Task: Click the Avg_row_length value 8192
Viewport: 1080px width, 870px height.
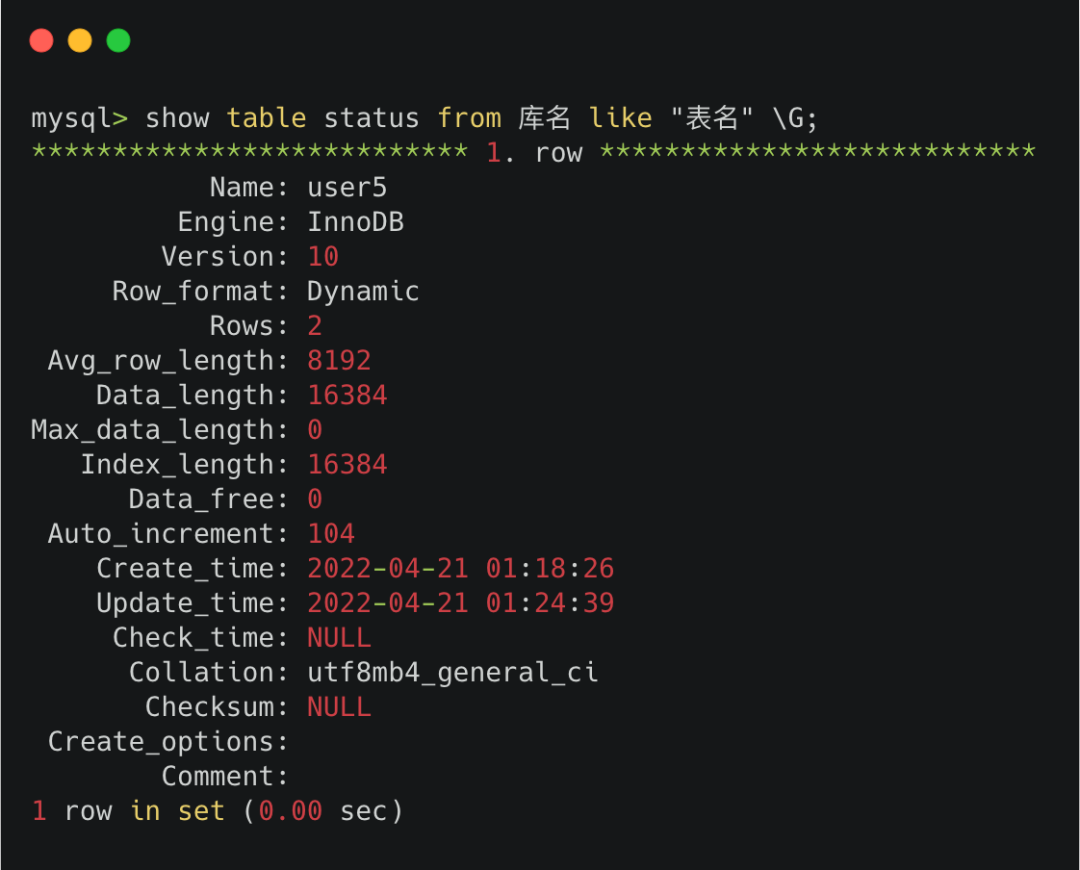Action: tap(339, 361)
